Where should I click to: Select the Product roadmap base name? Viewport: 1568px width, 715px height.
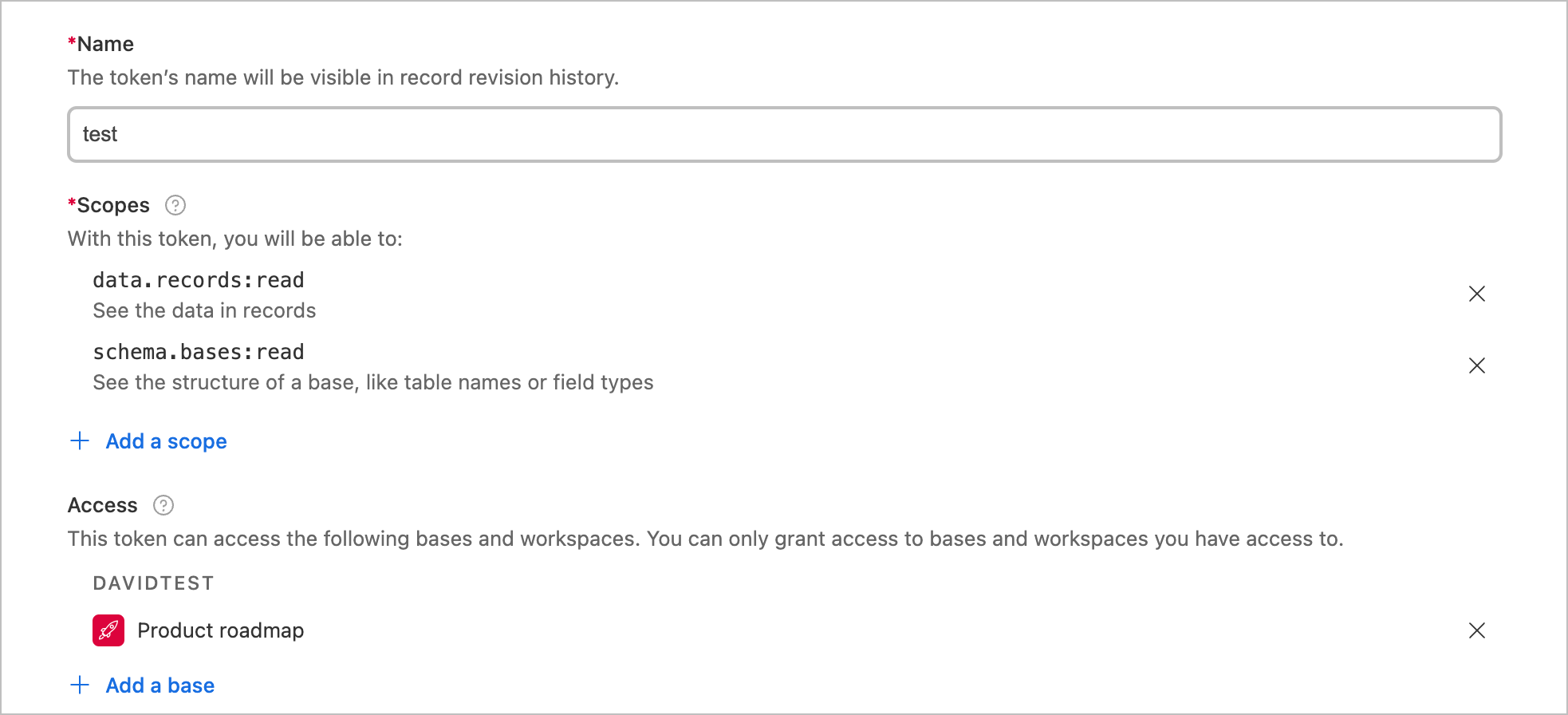[x=220, y=630]
